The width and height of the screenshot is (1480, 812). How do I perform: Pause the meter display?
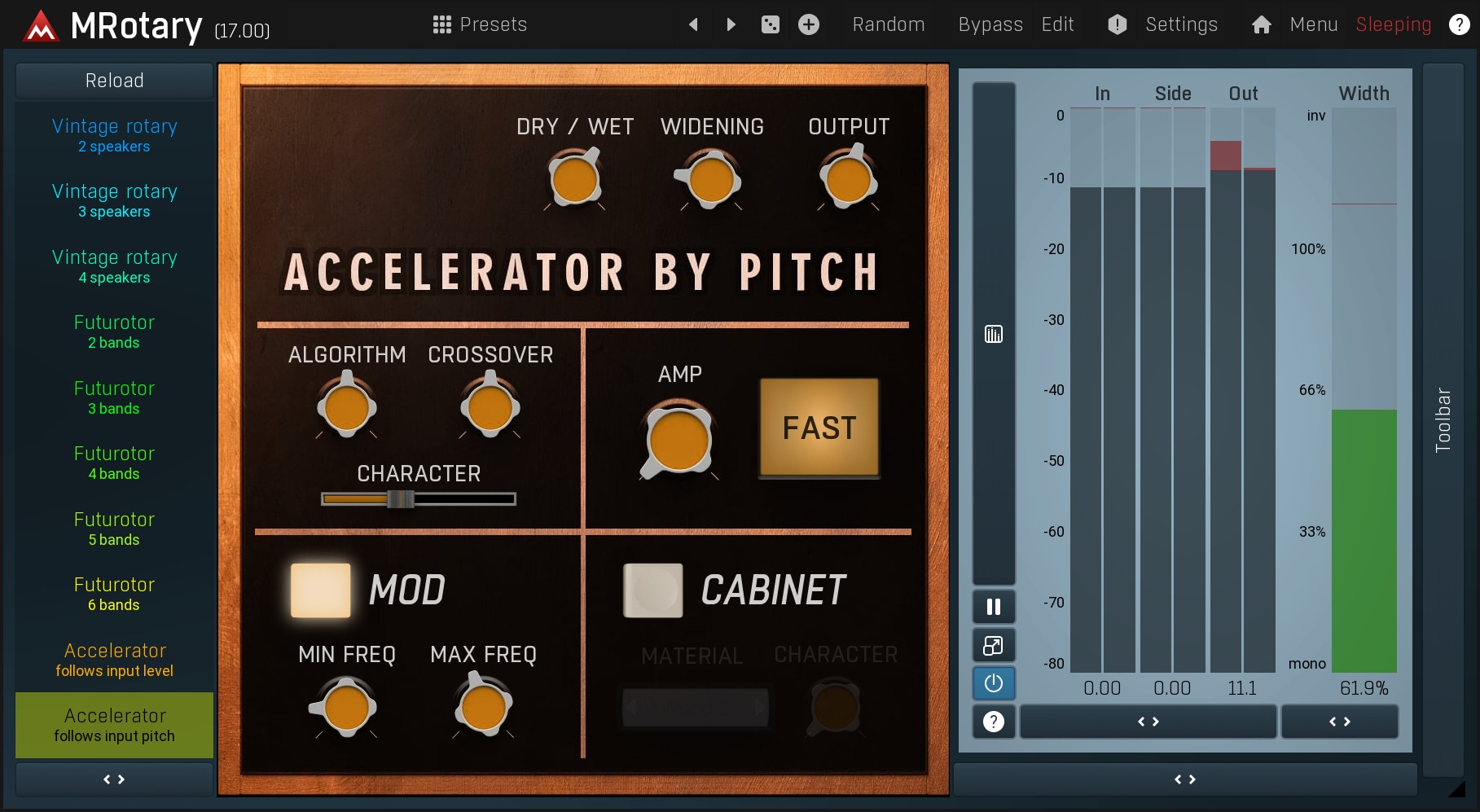click(993, 607)
